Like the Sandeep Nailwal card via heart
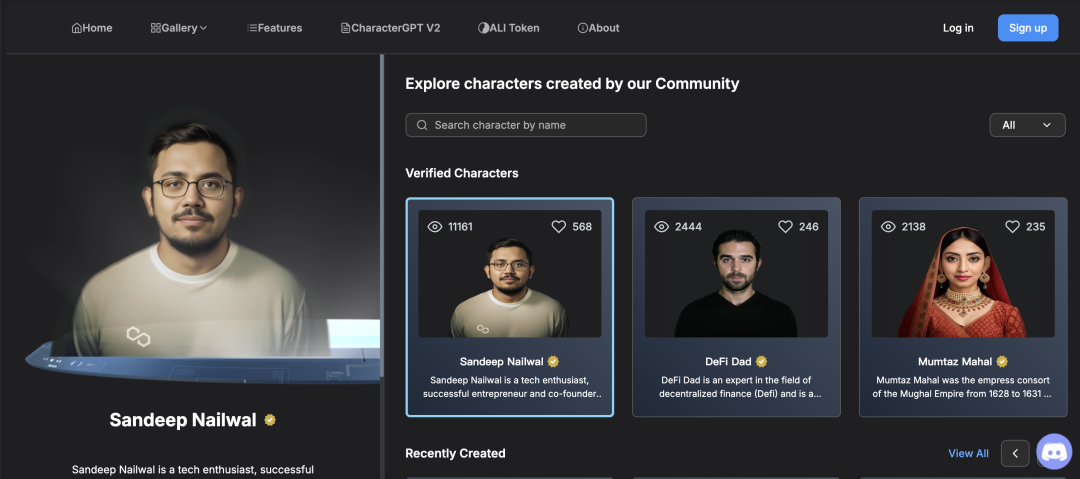1080x479 pixels. pyautogui.click(x=559, y=227)
